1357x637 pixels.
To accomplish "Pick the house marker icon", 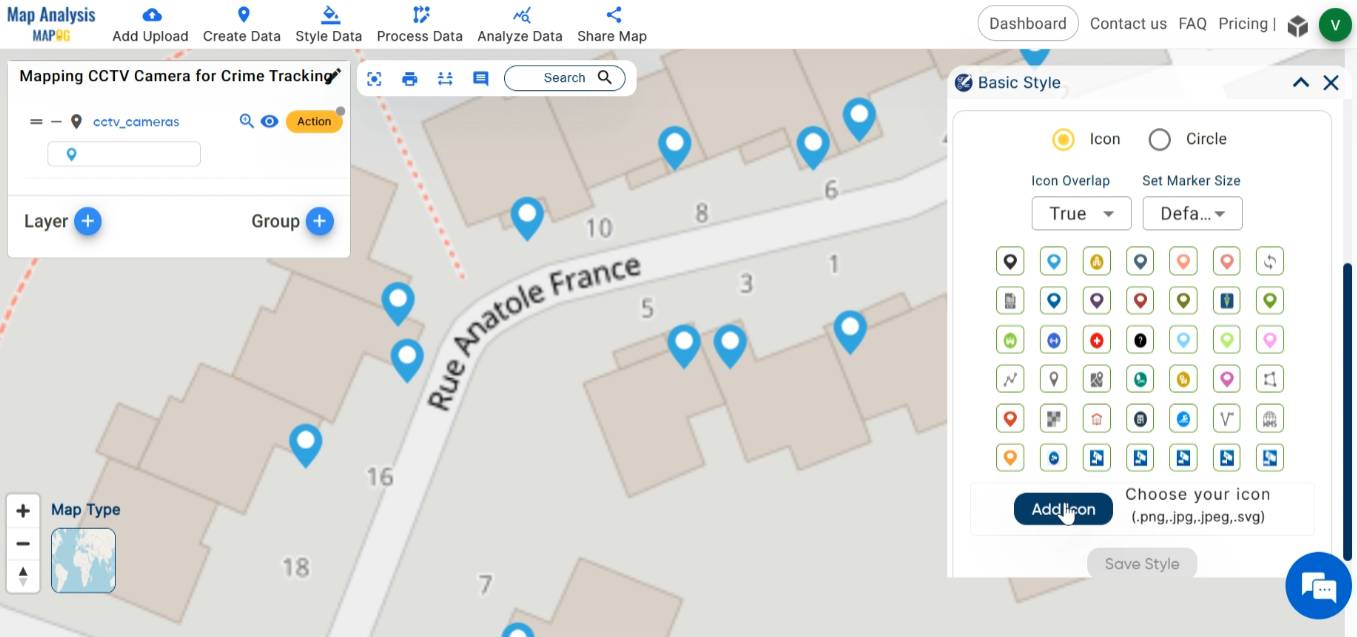I will (1097, 419).
